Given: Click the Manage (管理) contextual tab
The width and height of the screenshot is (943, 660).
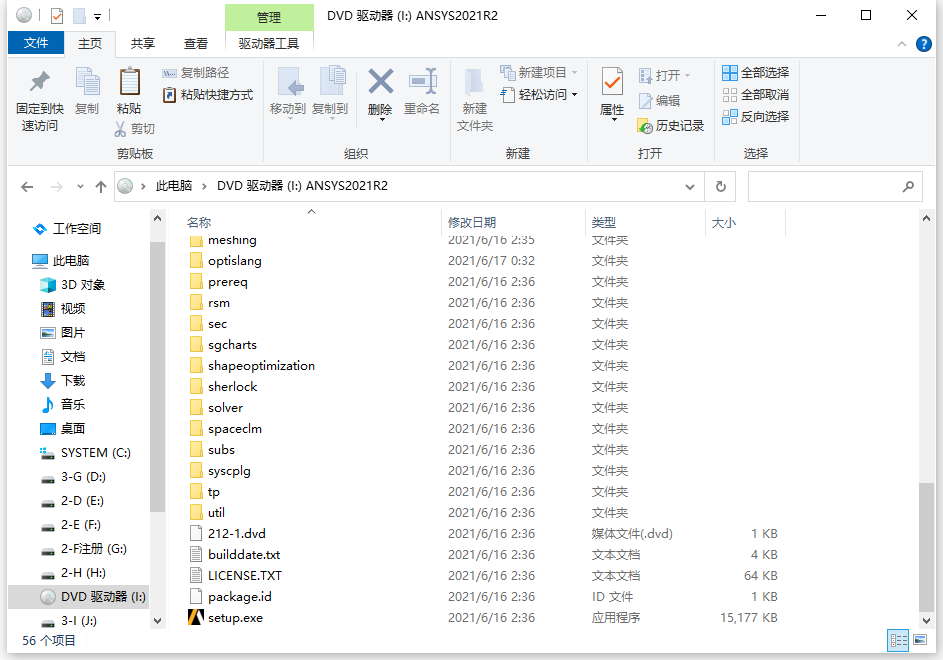Looking at the screenshot, I should coord(269,17).
